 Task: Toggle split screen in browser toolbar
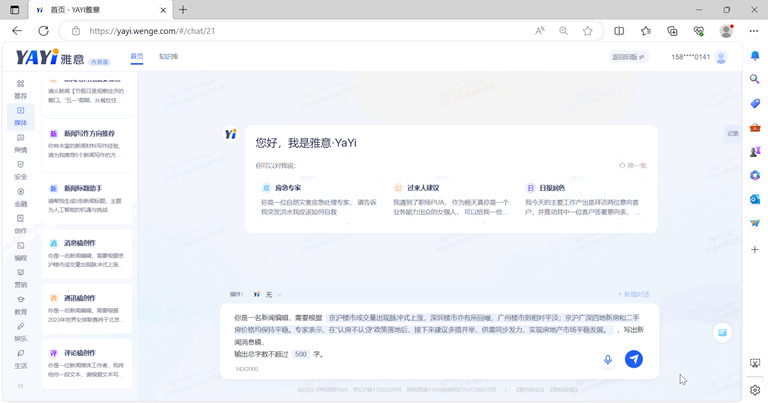pyautogui.click(x=619, y=31)
